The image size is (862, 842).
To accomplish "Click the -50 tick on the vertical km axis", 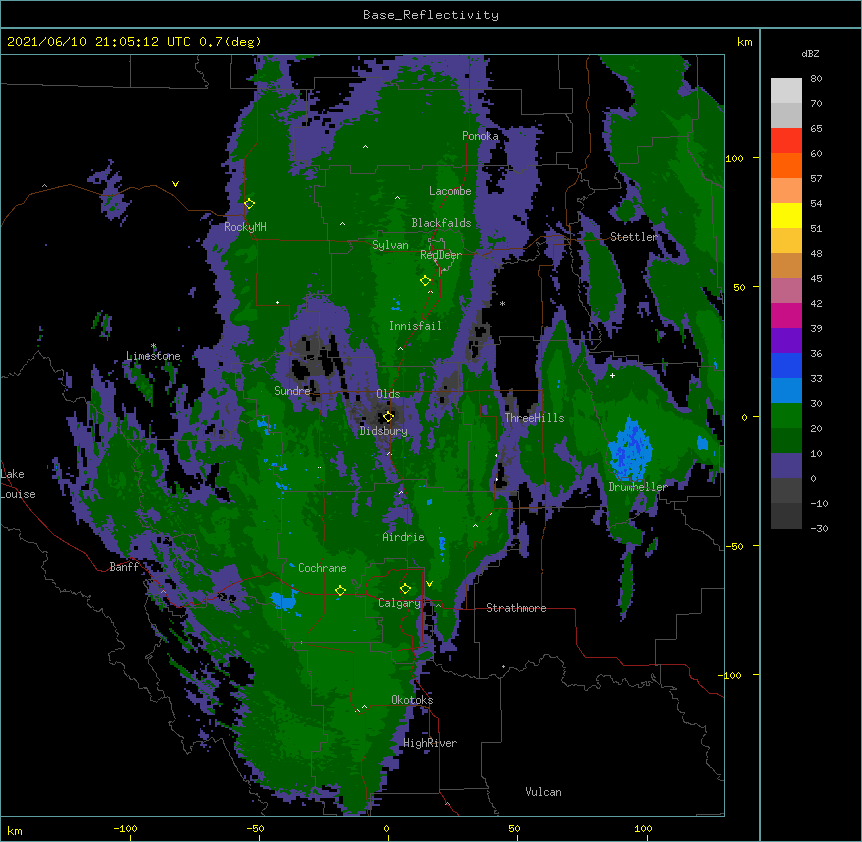I will [x=734, y=546].
